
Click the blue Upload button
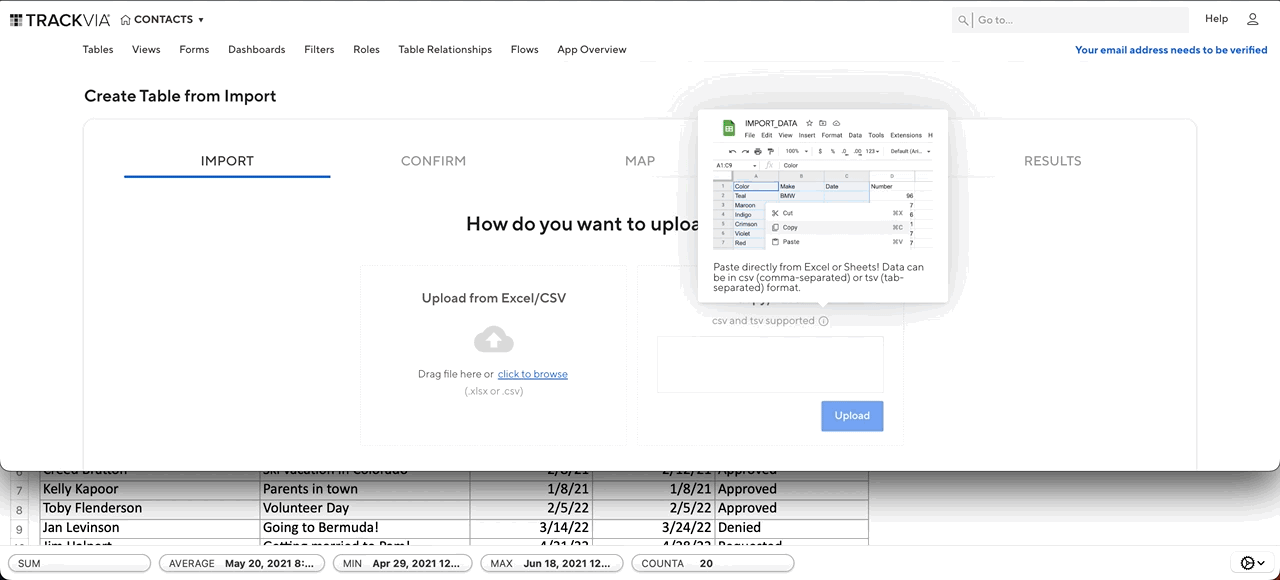pyautogui.click(x=852, y=416)
